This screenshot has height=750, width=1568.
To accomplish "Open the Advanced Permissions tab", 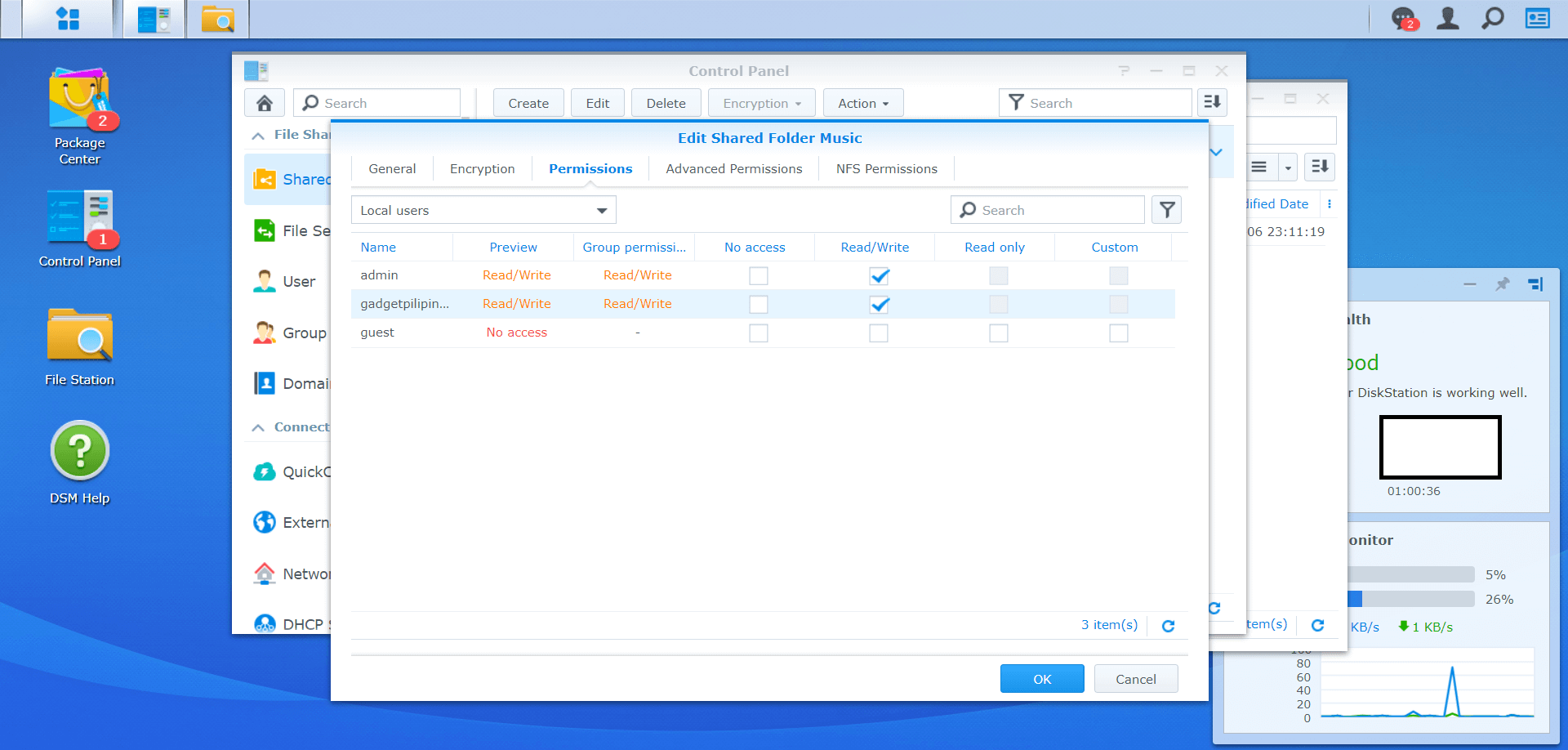I will [733, 169].
